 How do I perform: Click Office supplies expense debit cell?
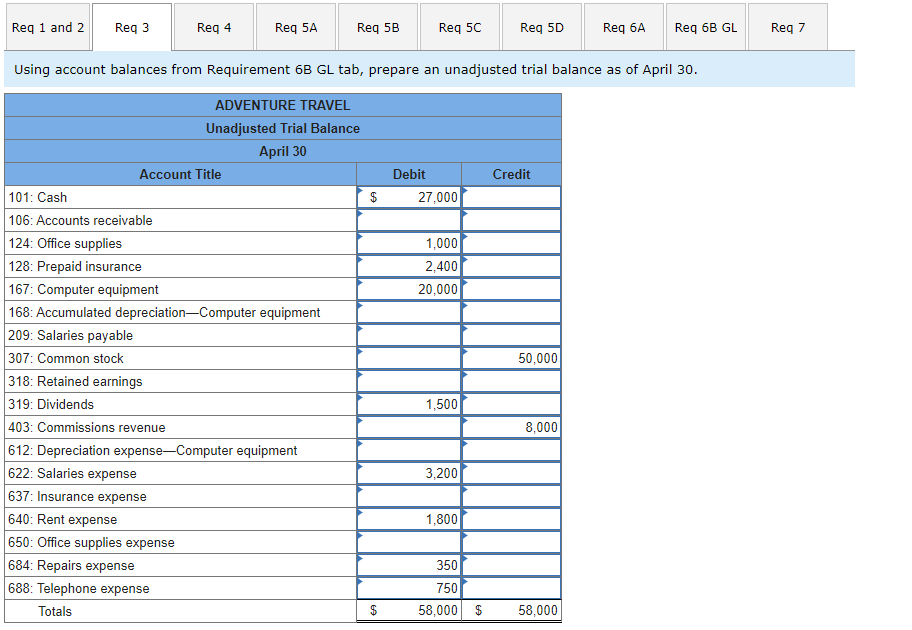(409, 542)
